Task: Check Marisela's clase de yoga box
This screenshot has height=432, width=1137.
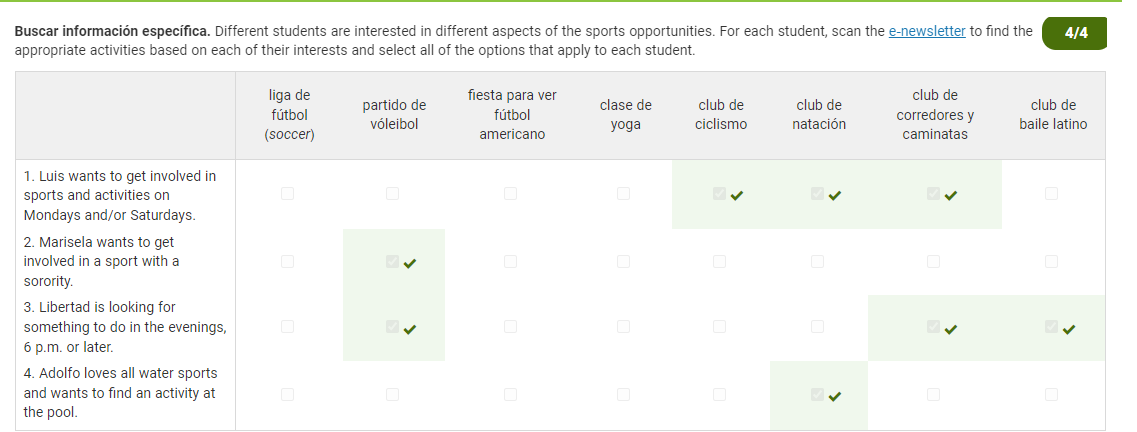Action: (x=623, y=262)
